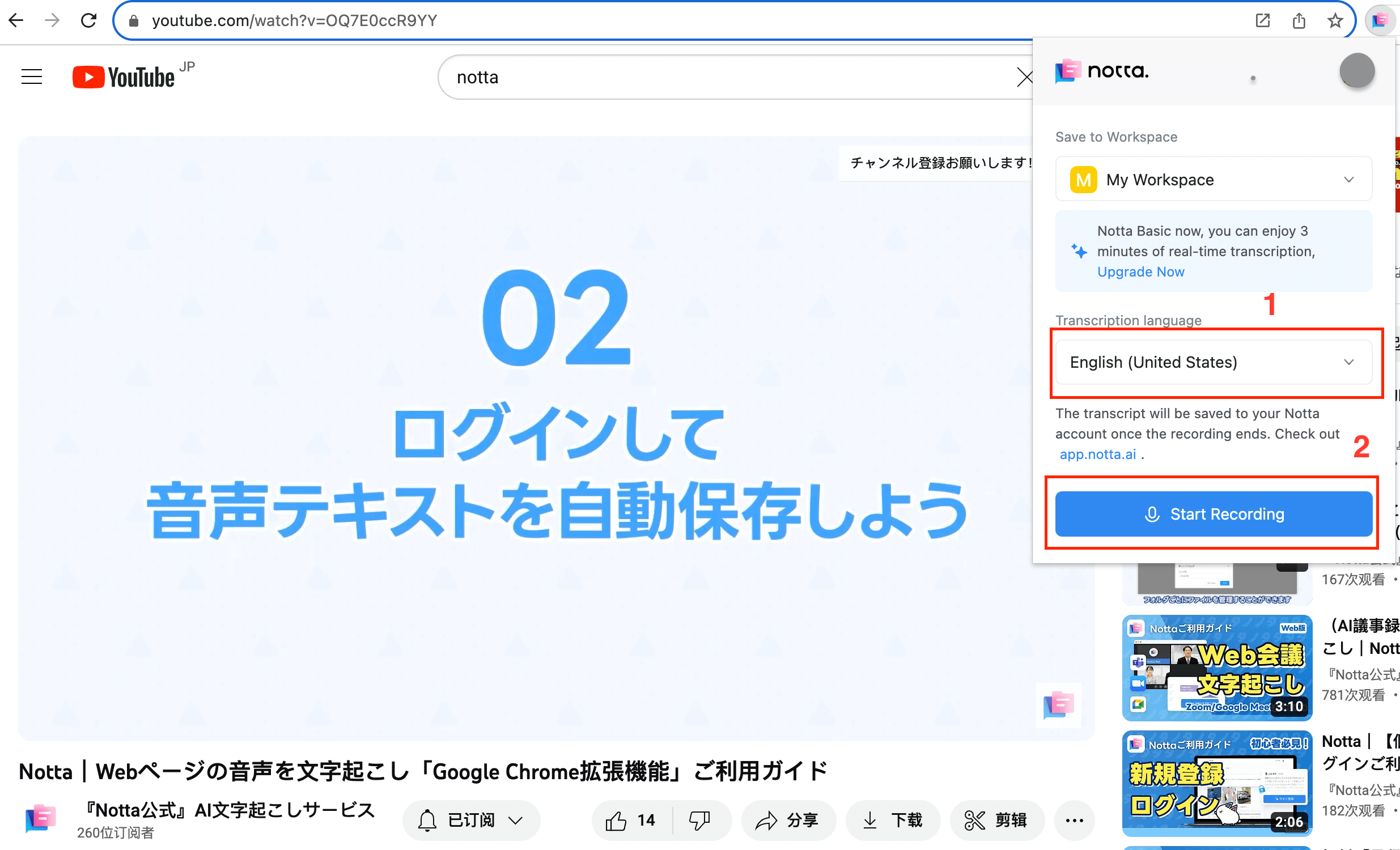Go back with the browser back arrow

click(16, 21)
